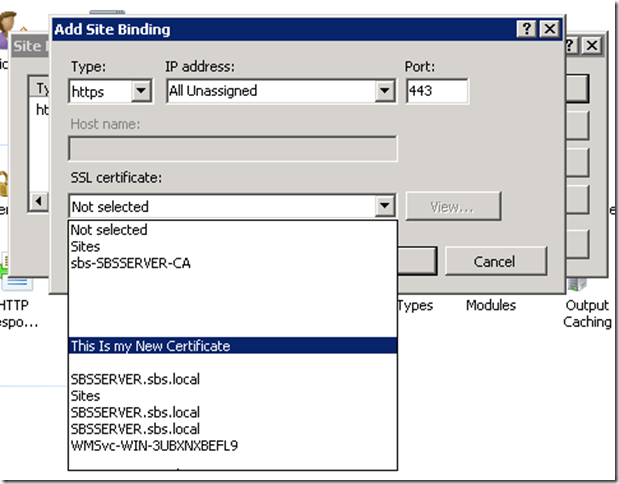The image size is (619, 484).
Task: Open the MIME Types feature
Action: tap(416, 305)
